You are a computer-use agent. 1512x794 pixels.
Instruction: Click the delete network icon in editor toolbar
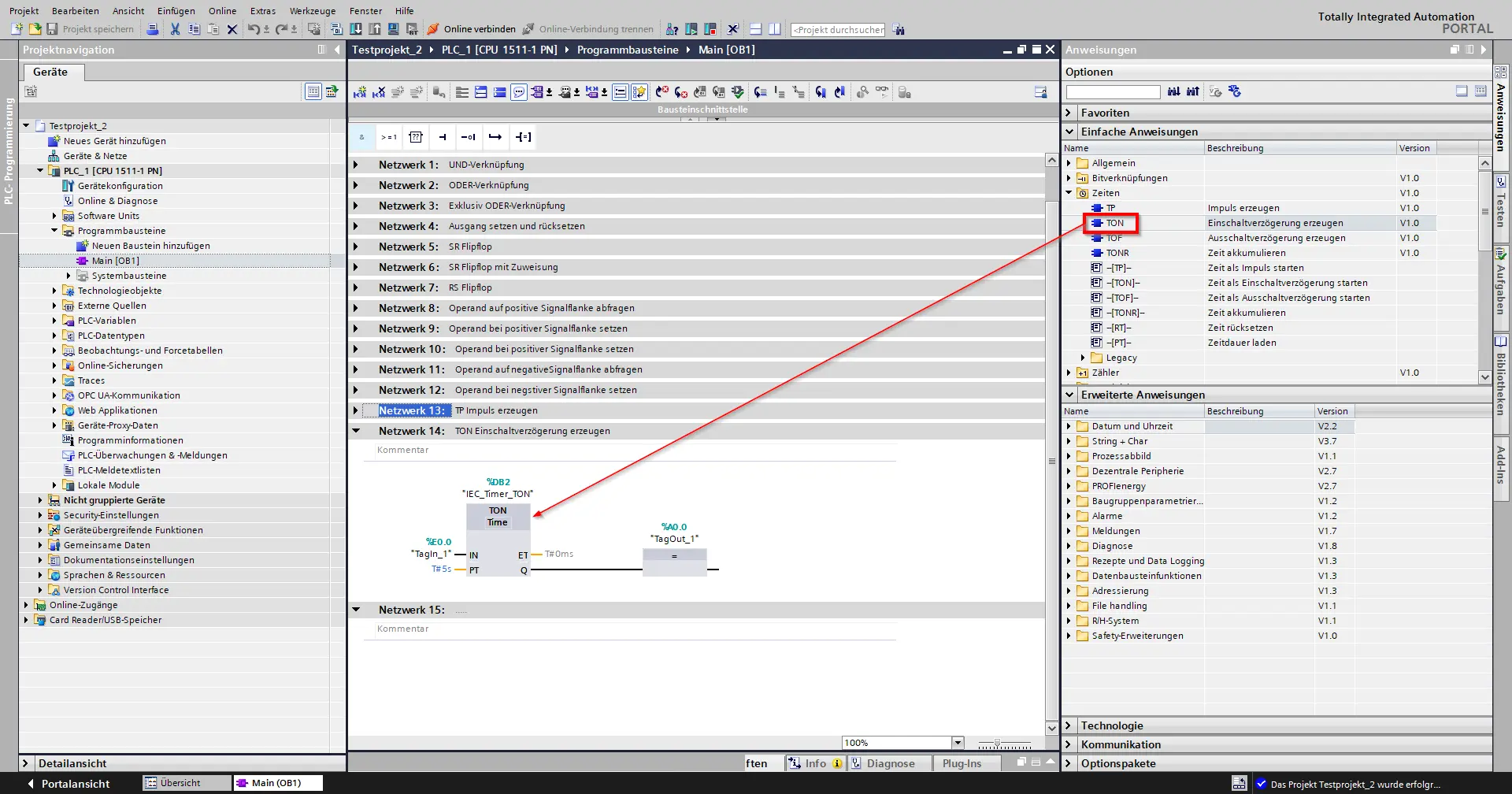pos(379,92)
